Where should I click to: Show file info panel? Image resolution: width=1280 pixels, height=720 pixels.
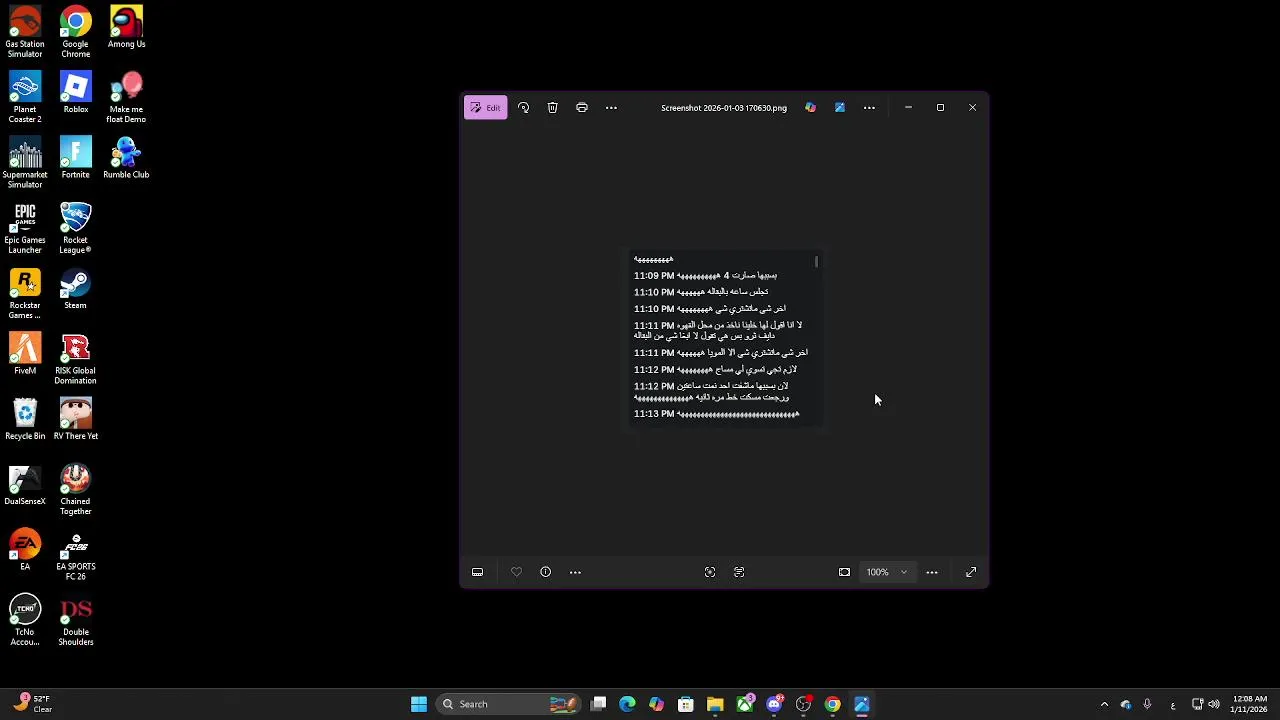point(546,572)
